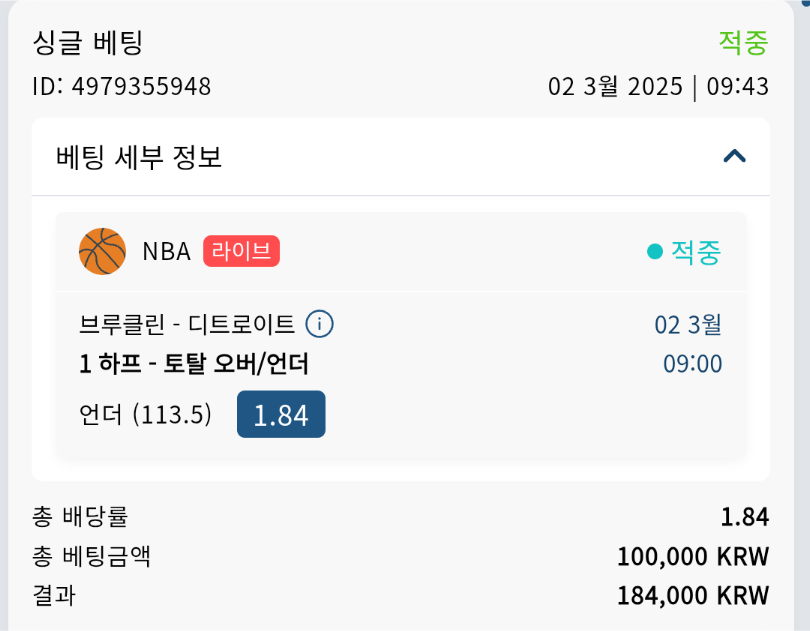Click the match start time 09:00
This screenshot has width=810, height=631.
[x=692, y=363]
